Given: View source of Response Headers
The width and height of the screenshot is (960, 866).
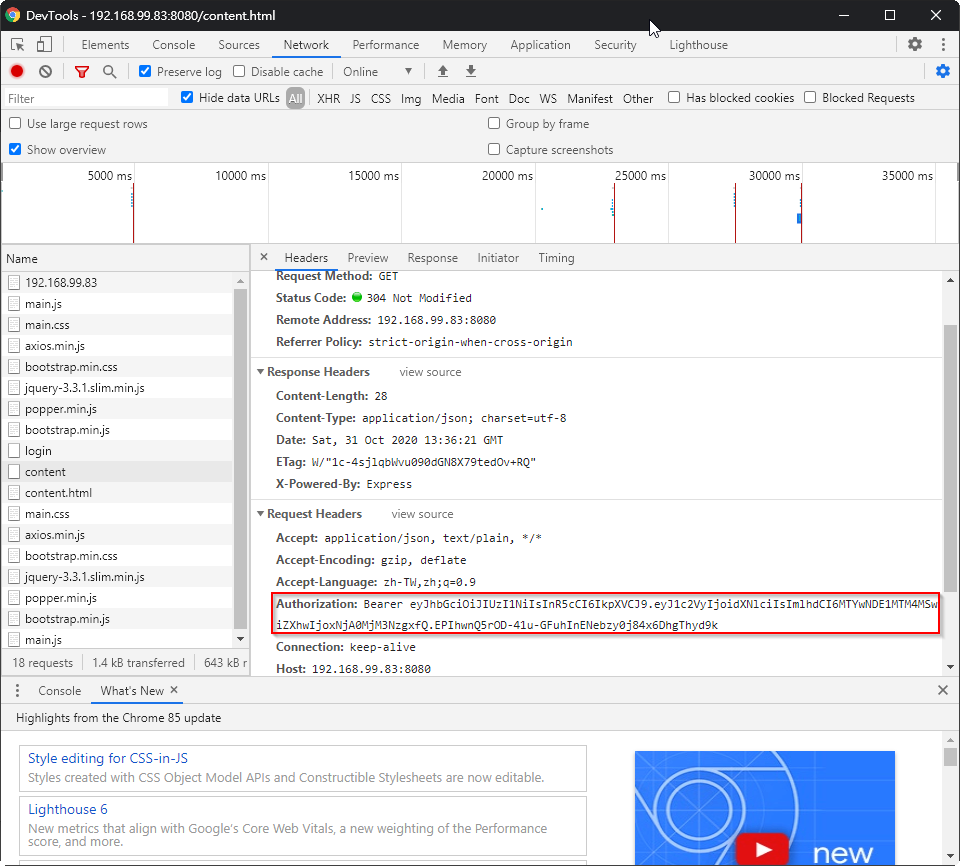Looking at the screenshot, I should tap(430, 372).
